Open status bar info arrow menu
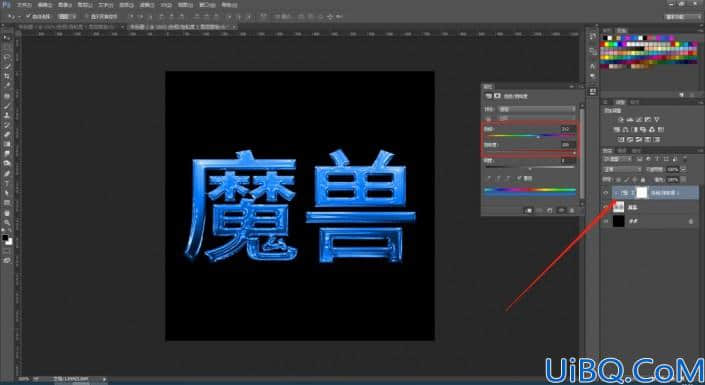 click(x=105, y=379)
